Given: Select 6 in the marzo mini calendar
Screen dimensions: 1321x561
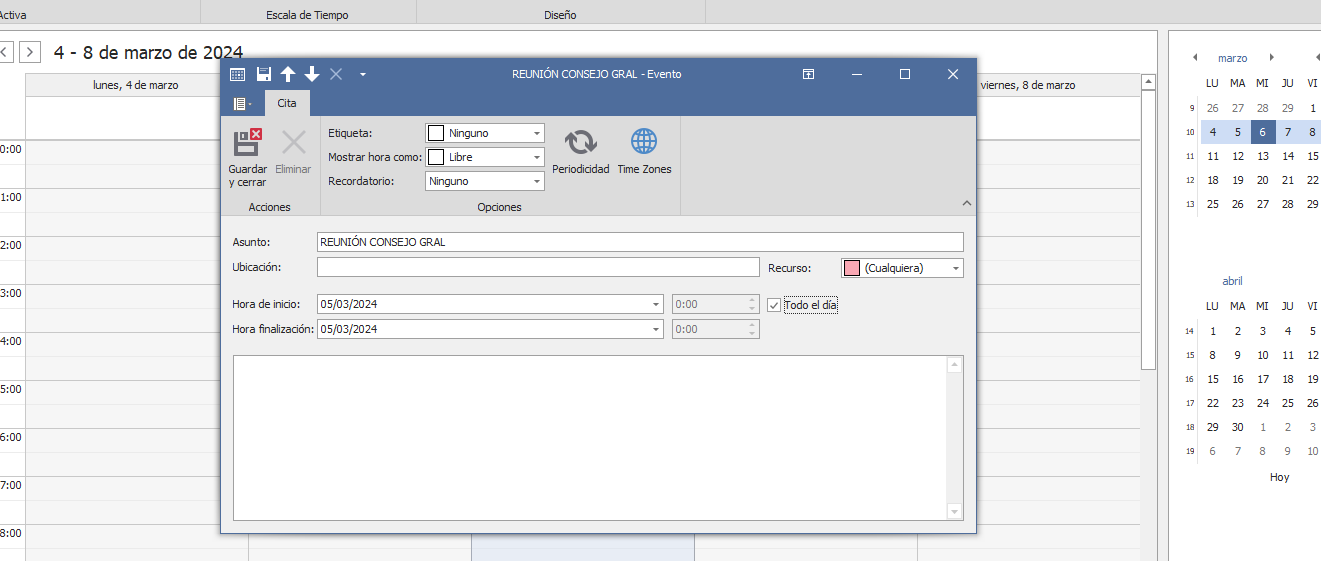Looking at the screenshot, I should point(1263,132).
